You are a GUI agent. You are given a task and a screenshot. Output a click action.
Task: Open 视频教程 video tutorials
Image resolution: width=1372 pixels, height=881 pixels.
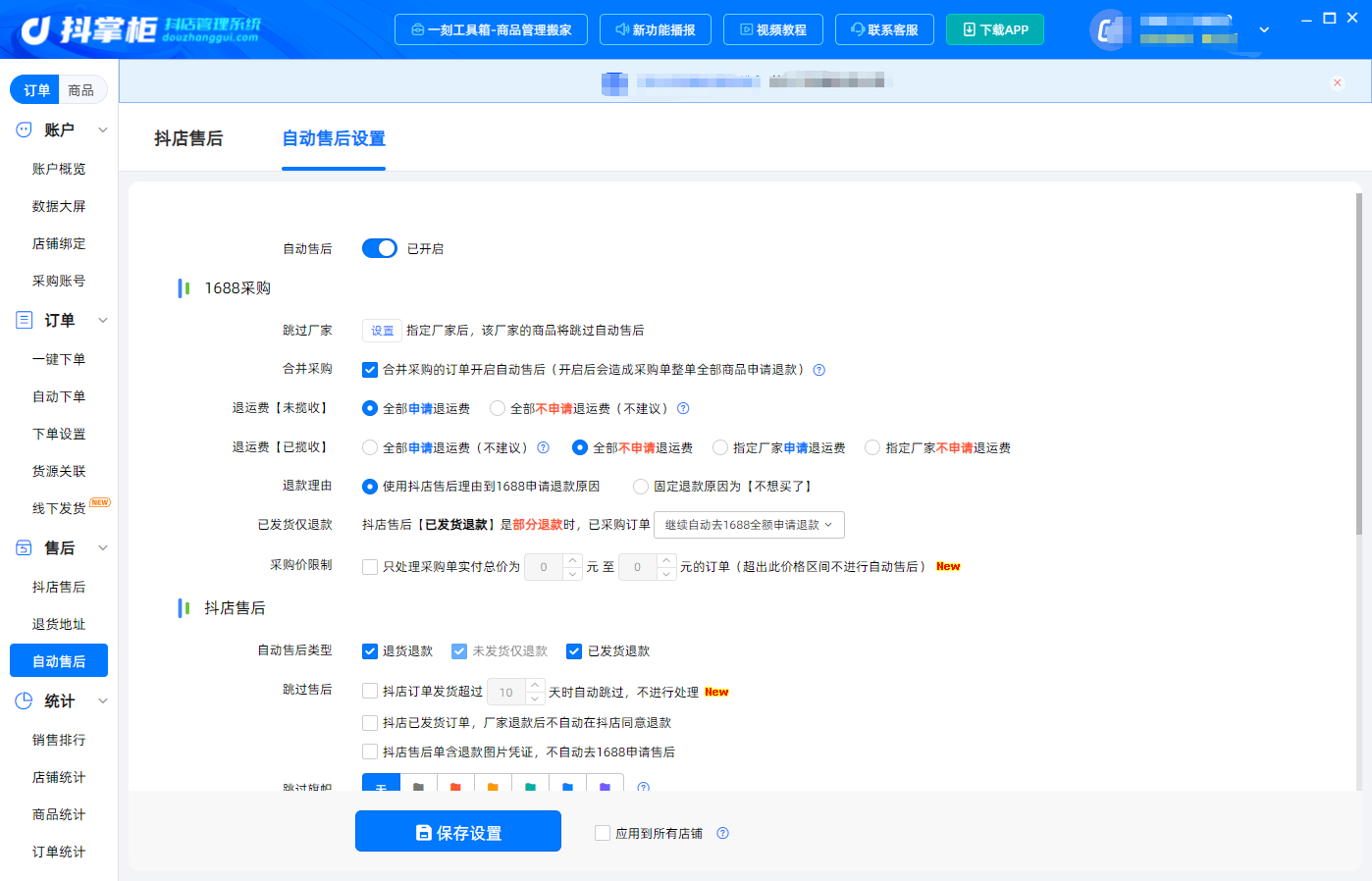[x=773, y=29]
